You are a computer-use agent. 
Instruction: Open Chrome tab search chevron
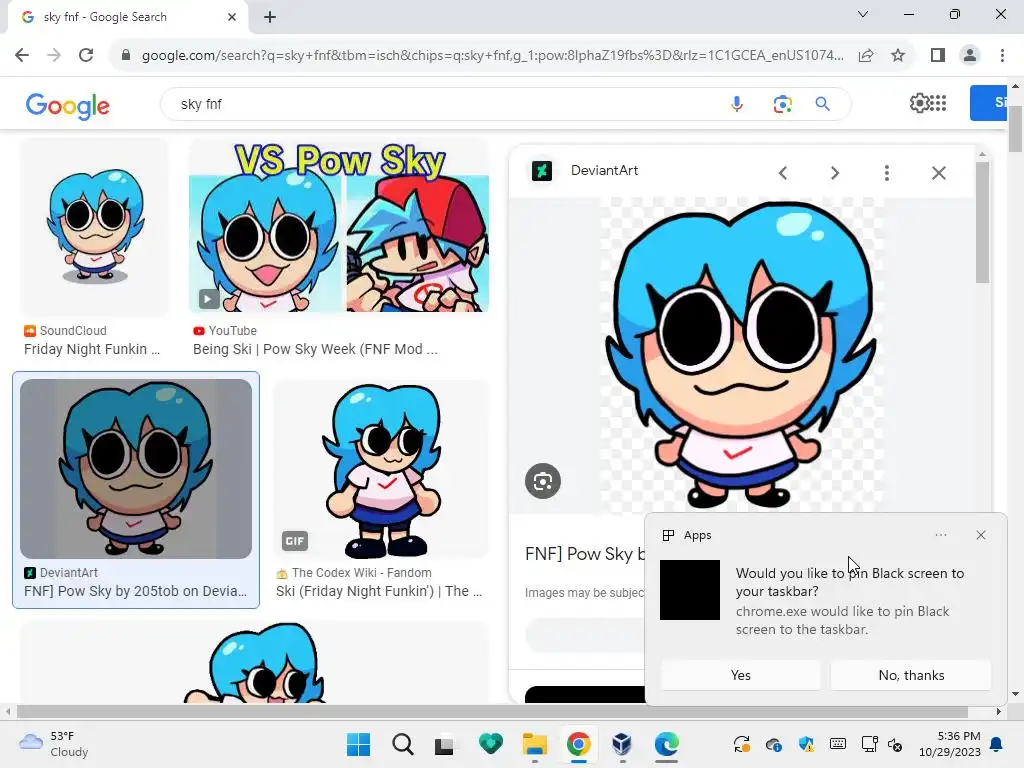863,14
